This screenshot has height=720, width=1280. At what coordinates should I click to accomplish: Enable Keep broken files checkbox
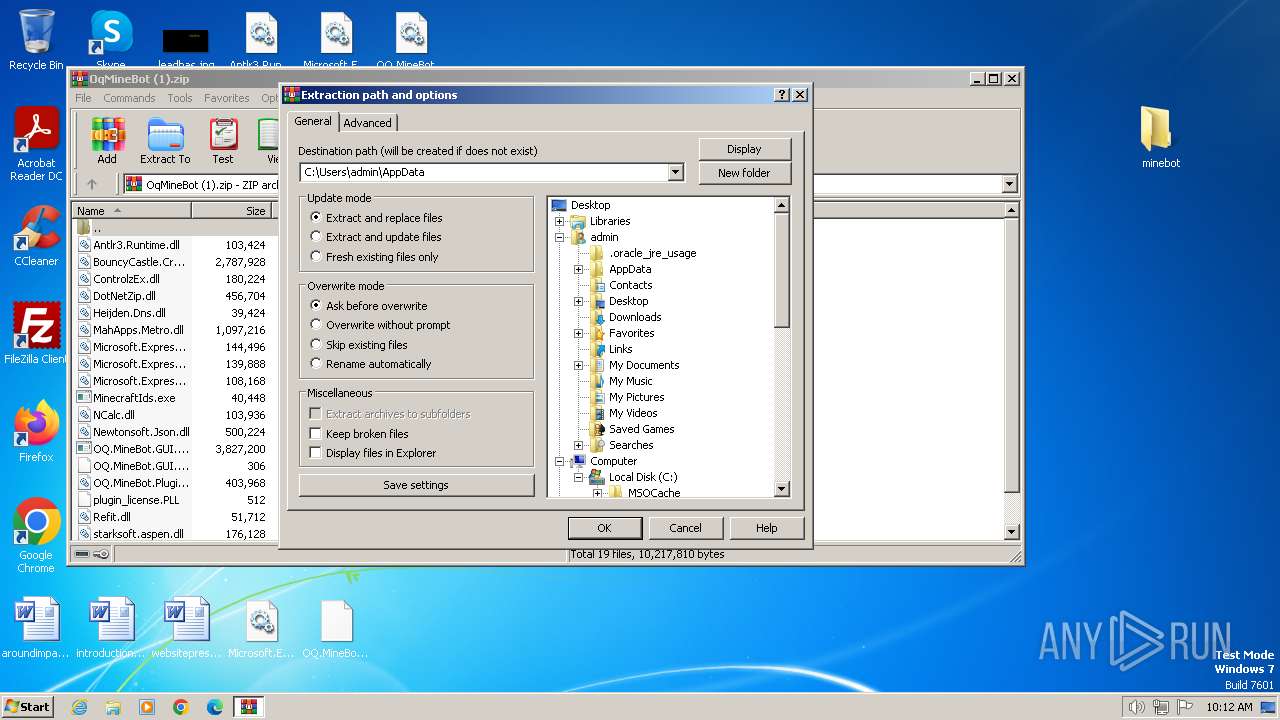click(x=316, y=434)
